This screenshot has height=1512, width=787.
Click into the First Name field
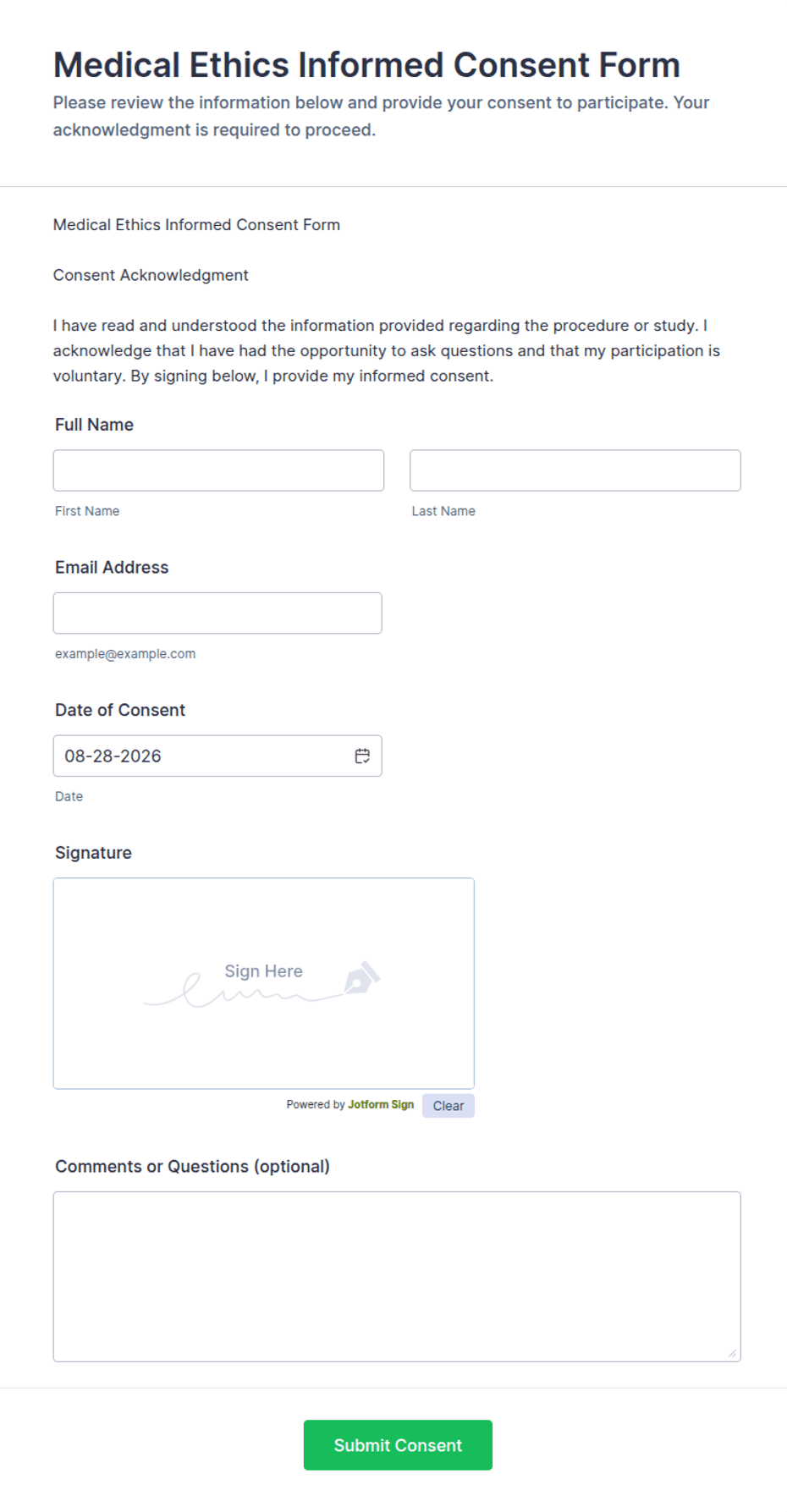218,470
